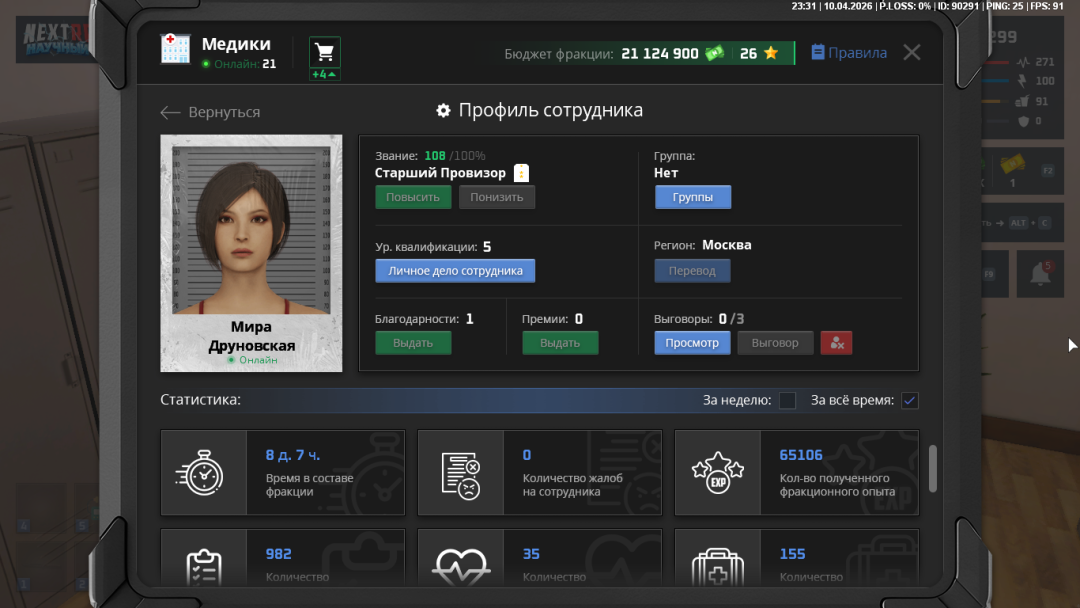Click the red dismiss-employee icon near Выговор
Viewport: 1080px width, 608px height.
[836, 342]
